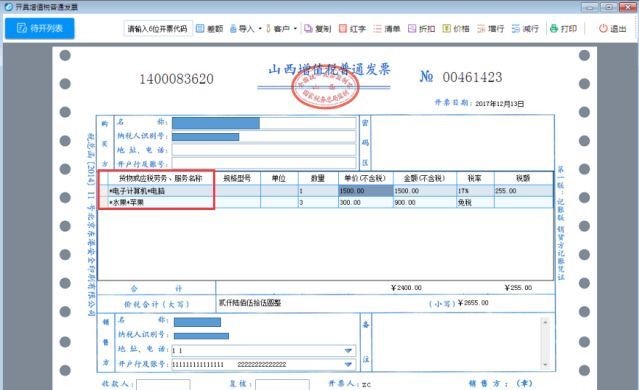
Task: Click the app icon in title bar
Action: click(8, 6)
